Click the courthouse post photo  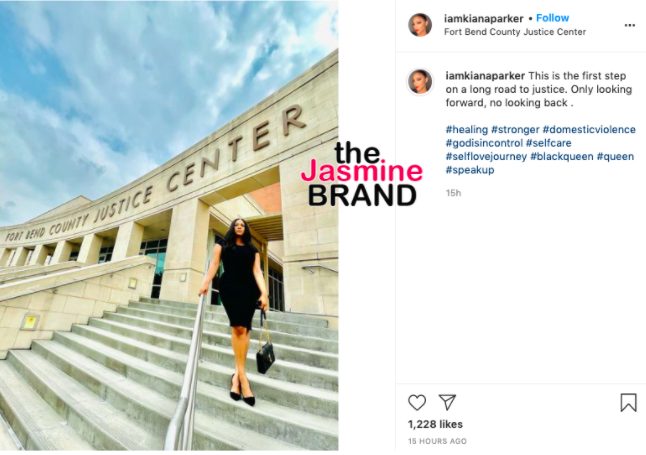pyautogui.click(x=169, y=225)
